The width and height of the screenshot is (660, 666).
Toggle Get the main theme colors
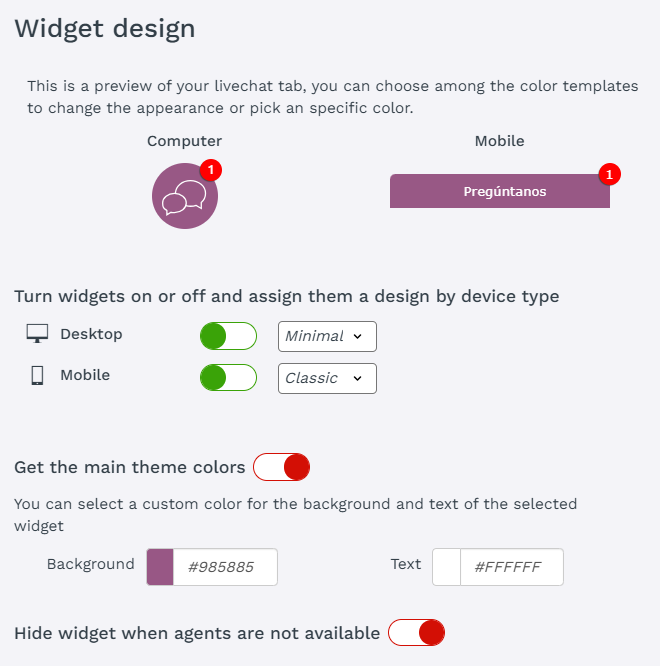pos(281,467)
